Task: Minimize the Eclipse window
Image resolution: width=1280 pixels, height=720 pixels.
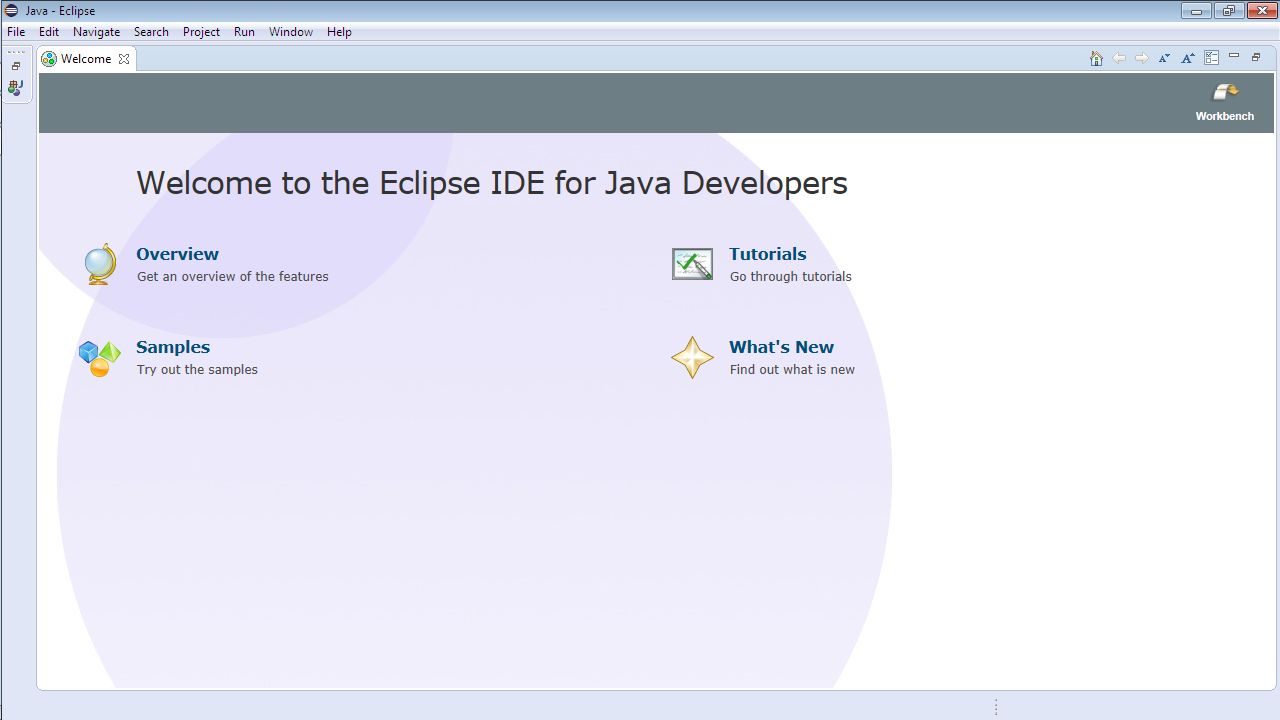Action: click(x=1196, y=11)
